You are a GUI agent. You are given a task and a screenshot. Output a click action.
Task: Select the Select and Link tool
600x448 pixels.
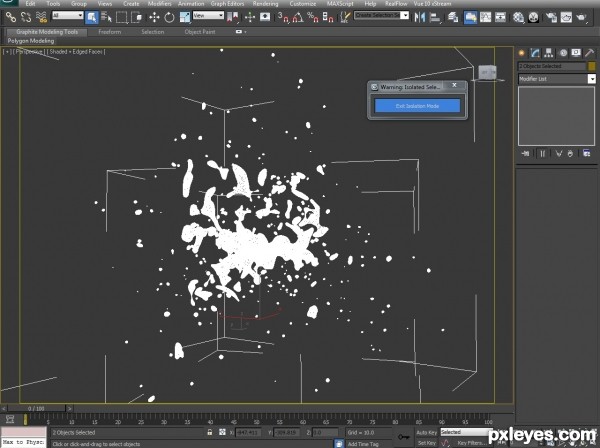click(11, 17)
